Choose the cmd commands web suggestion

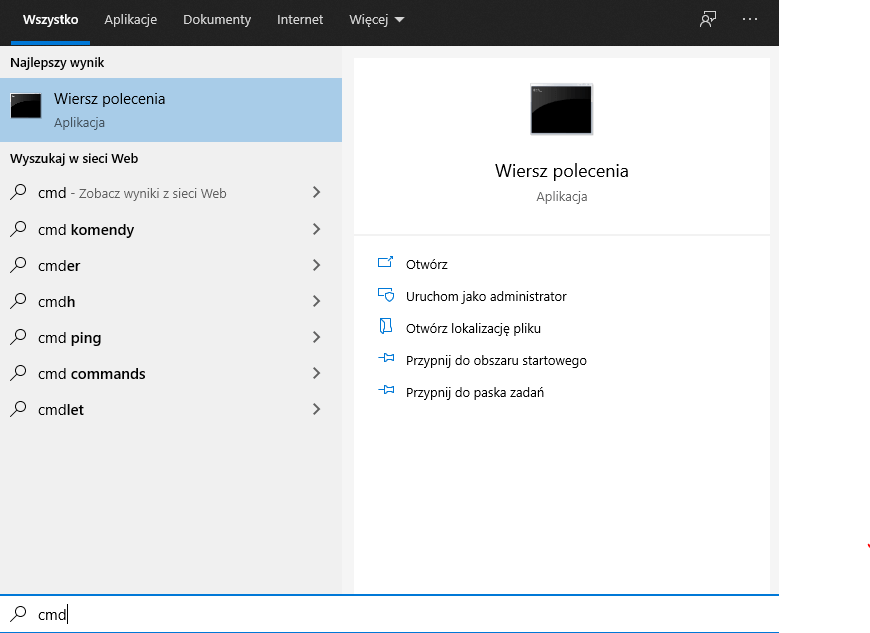pos(166,373)
